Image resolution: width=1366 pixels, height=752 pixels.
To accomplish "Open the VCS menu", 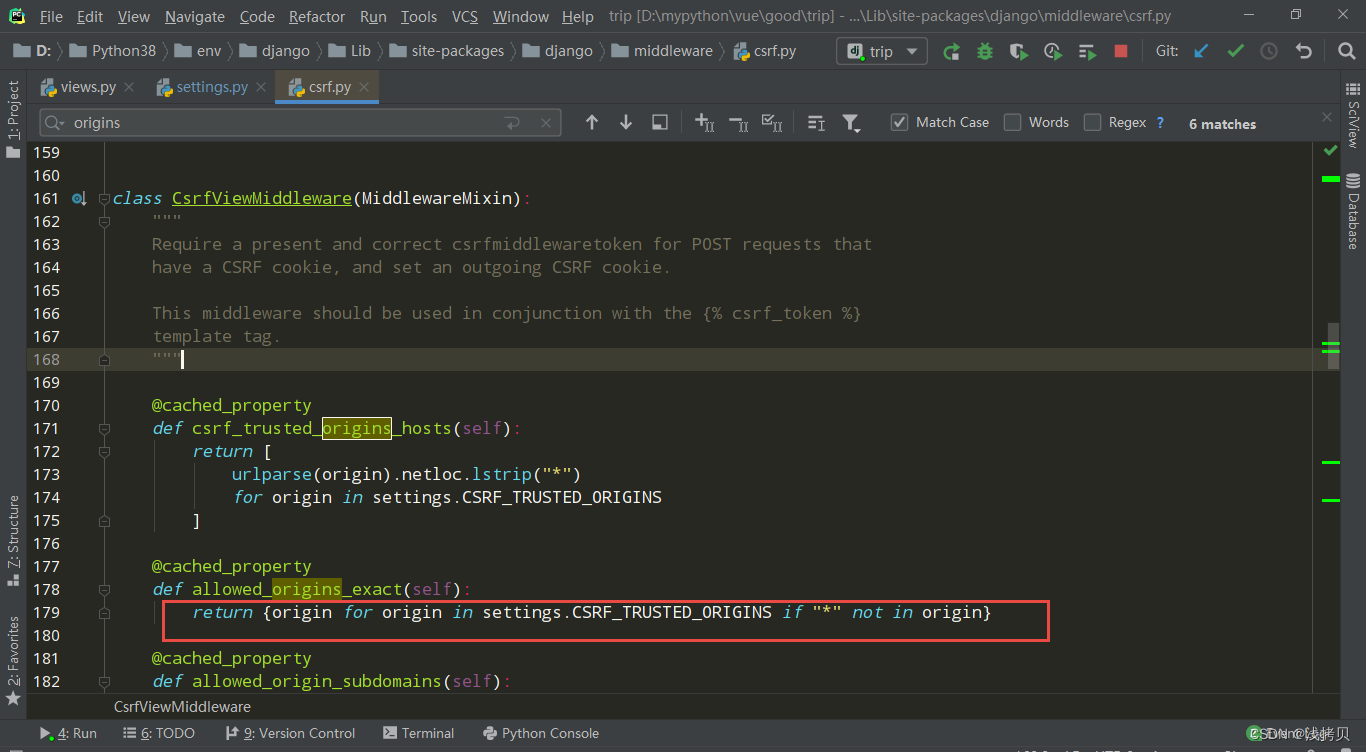I will click(x=465, y=16).
